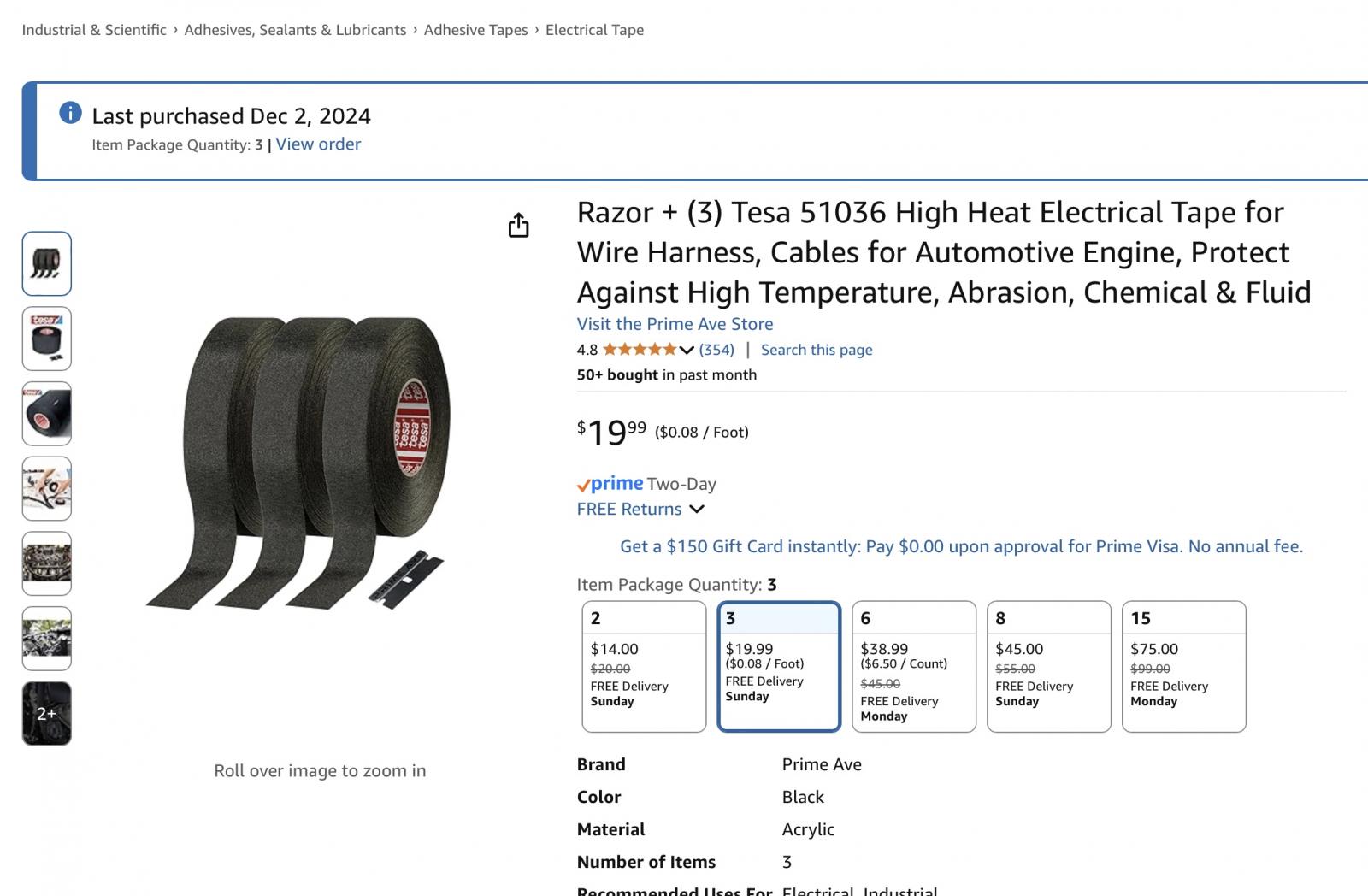
Task: Open the 2+ more images thumbnail
Action: (46, 713)
